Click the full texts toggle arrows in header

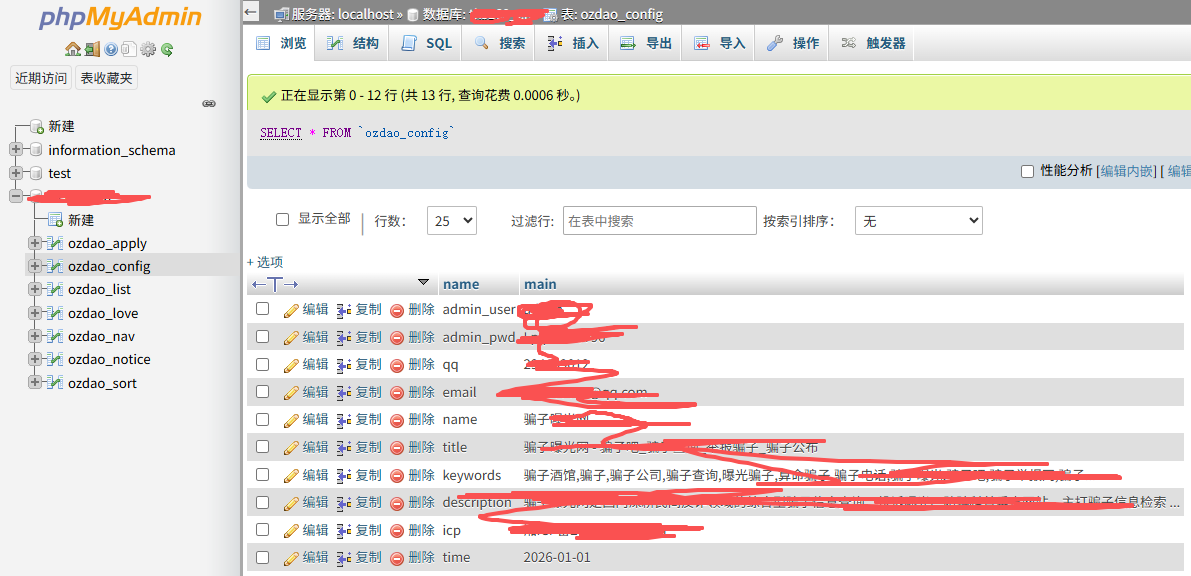(x=275, y=284)
